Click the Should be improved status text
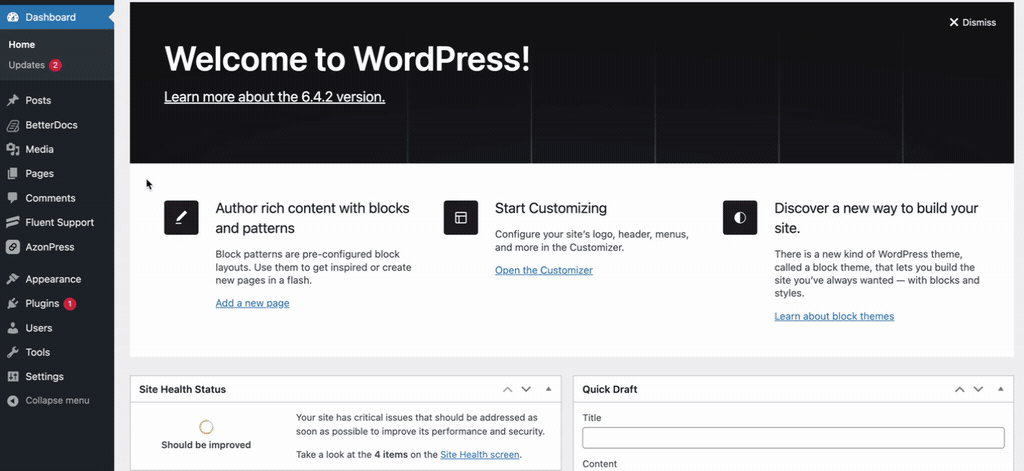Image resolution: width=1024 pixels, height=471 pixels. [206, 445]
